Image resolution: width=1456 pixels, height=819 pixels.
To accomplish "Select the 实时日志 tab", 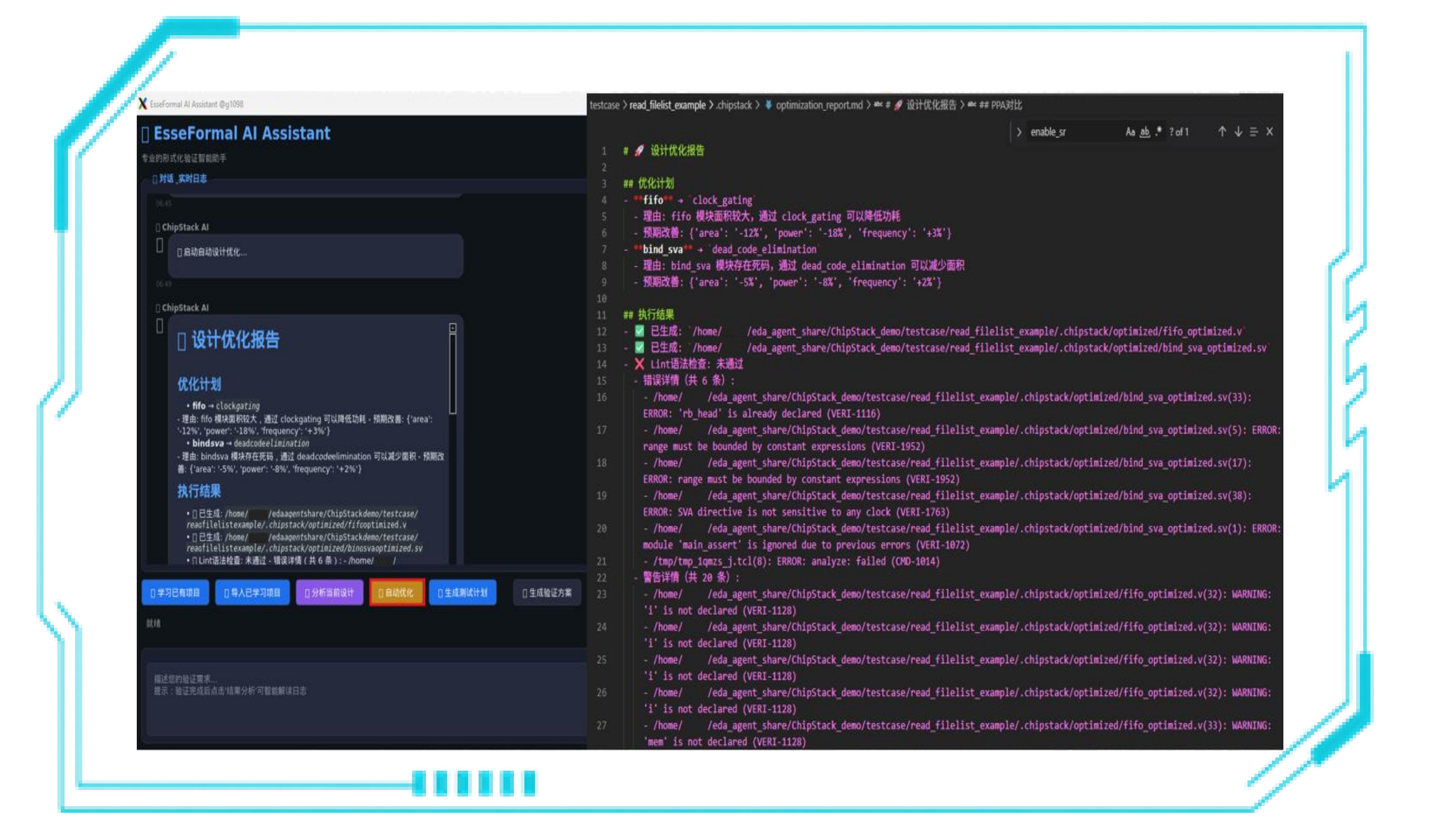I will 192,179.
